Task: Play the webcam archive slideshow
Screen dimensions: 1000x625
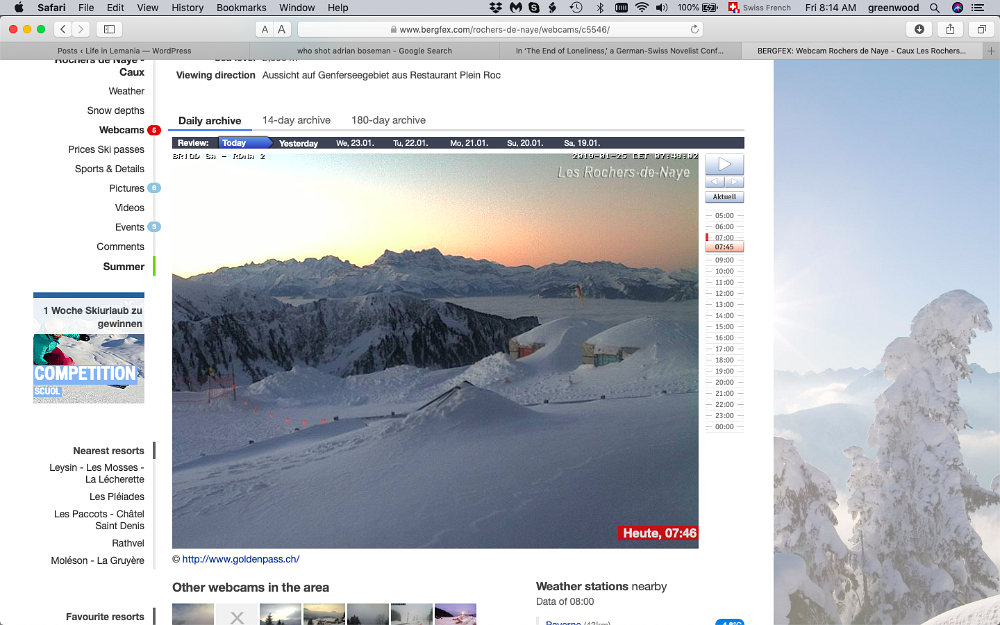Action: click(724, 164)
